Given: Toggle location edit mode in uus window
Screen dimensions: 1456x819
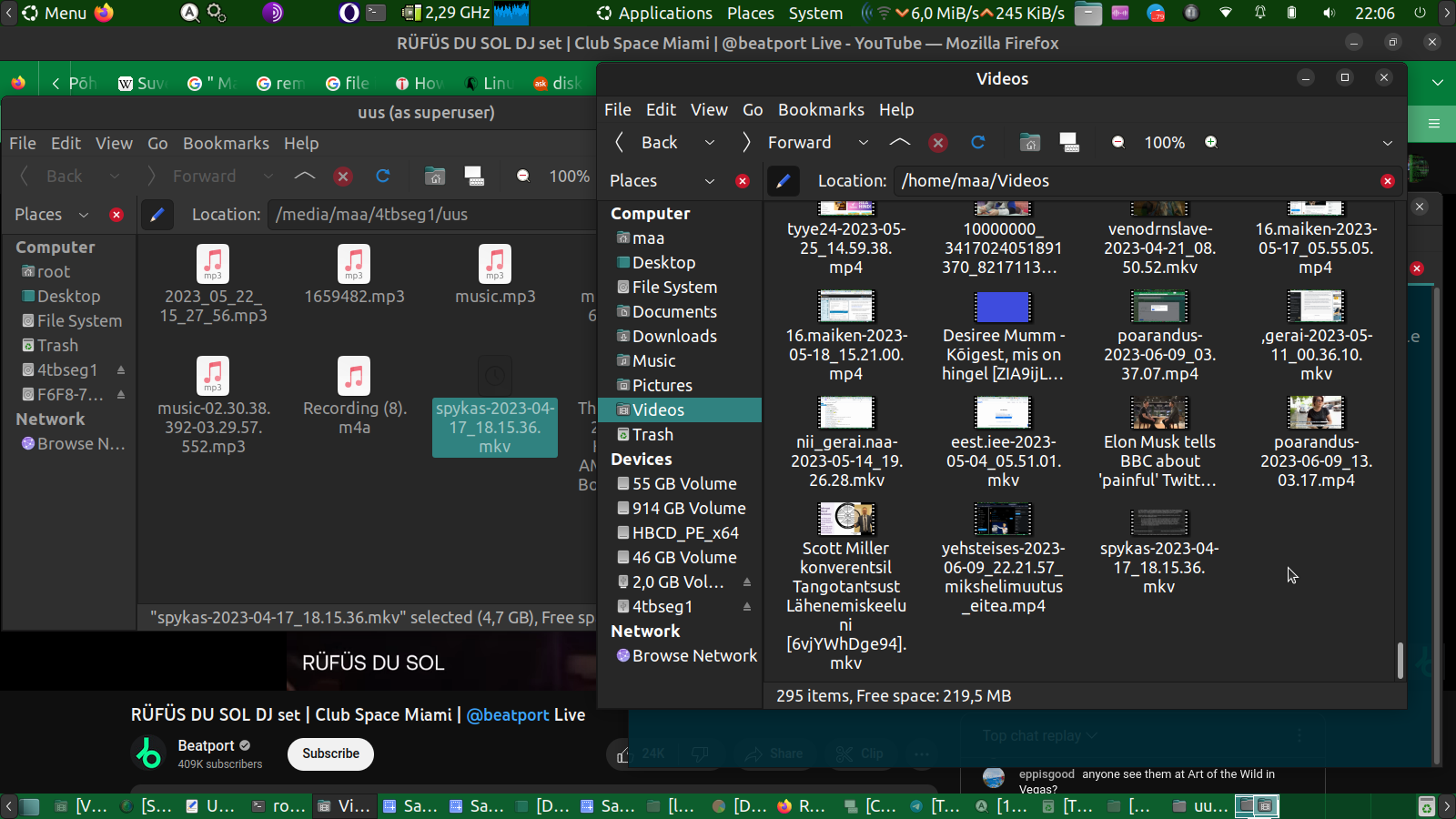Looking at the screenshot, I should click(157, 215).
